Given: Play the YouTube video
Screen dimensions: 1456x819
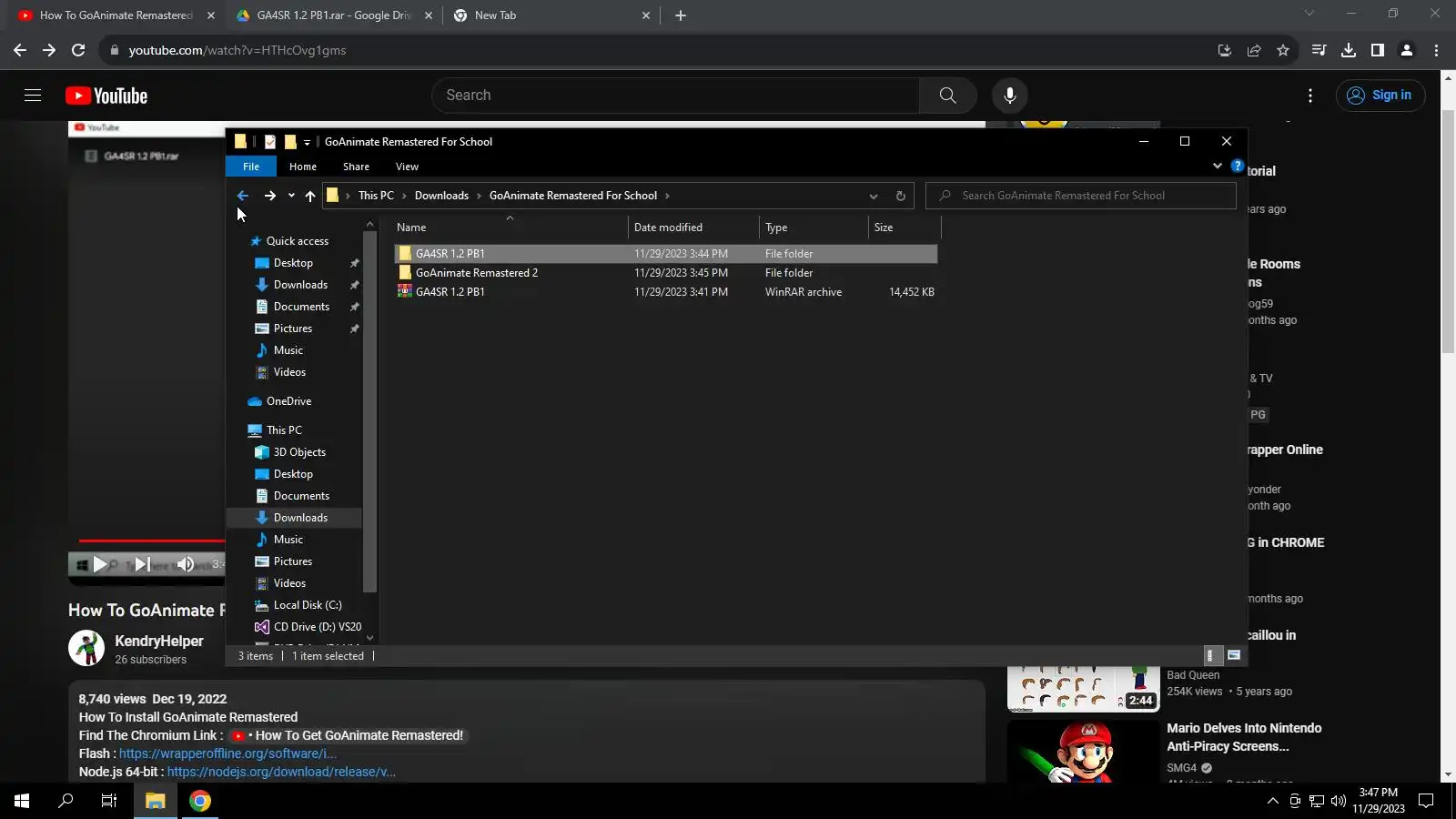Looking at the screenshot, I should [x=100, y=564].
